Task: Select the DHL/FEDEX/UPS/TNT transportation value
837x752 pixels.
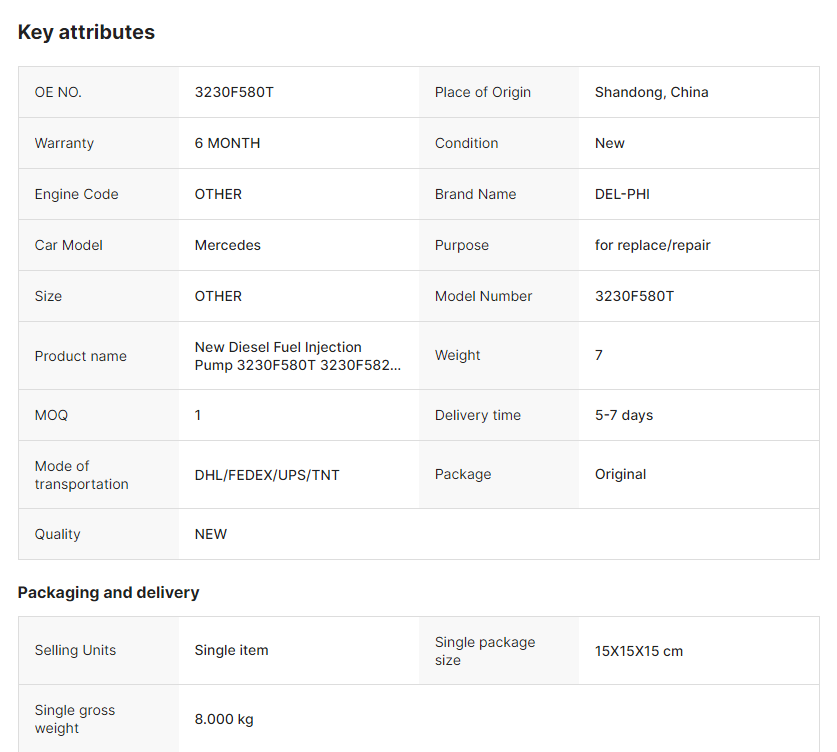Action: [x=267, y=475]
